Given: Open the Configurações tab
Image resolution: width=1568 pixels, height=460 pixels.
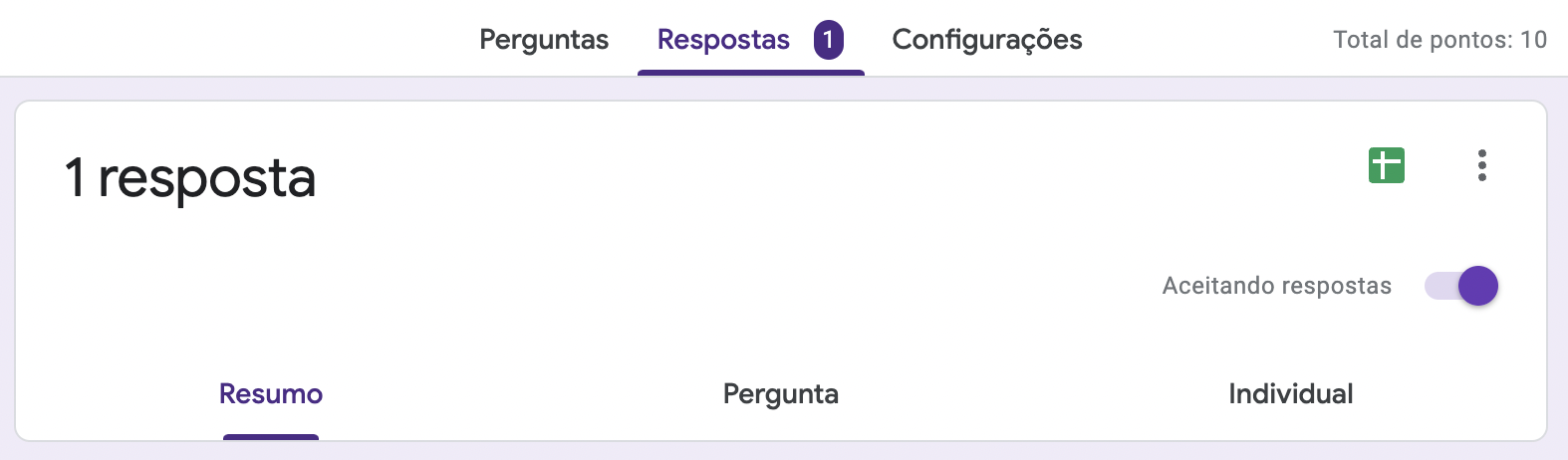Looking at the screenshot, I should coord(986,40).
